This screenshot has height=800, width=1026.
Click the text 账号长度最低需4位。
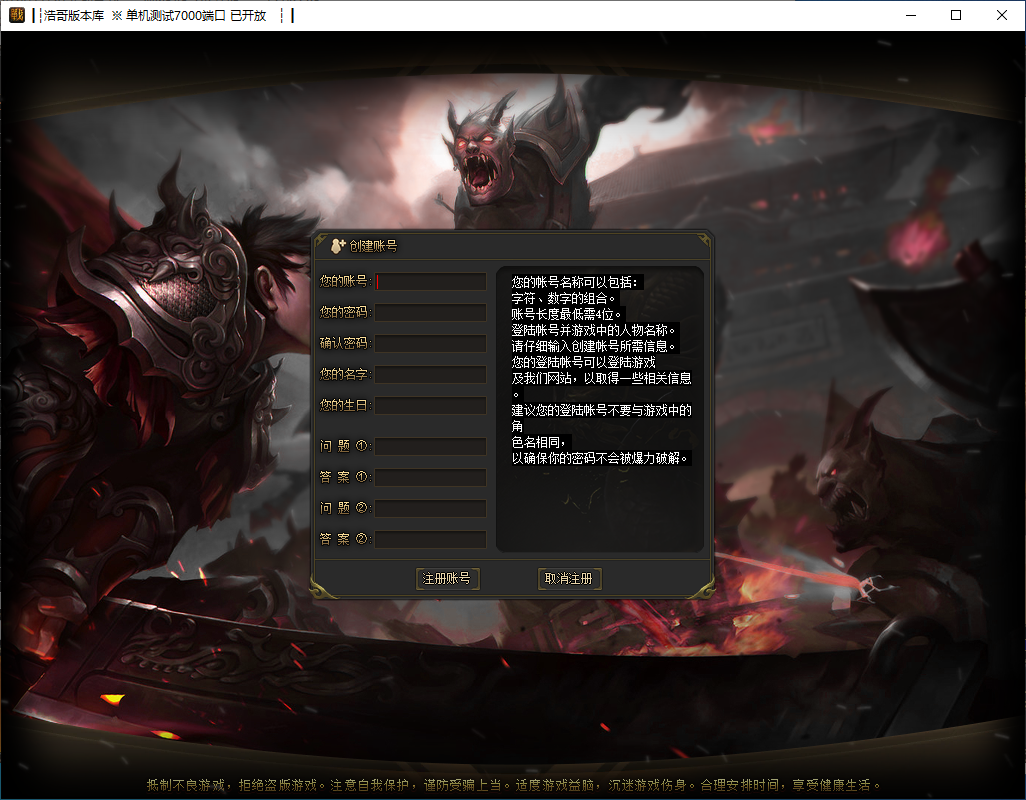[x=567, y=314]
